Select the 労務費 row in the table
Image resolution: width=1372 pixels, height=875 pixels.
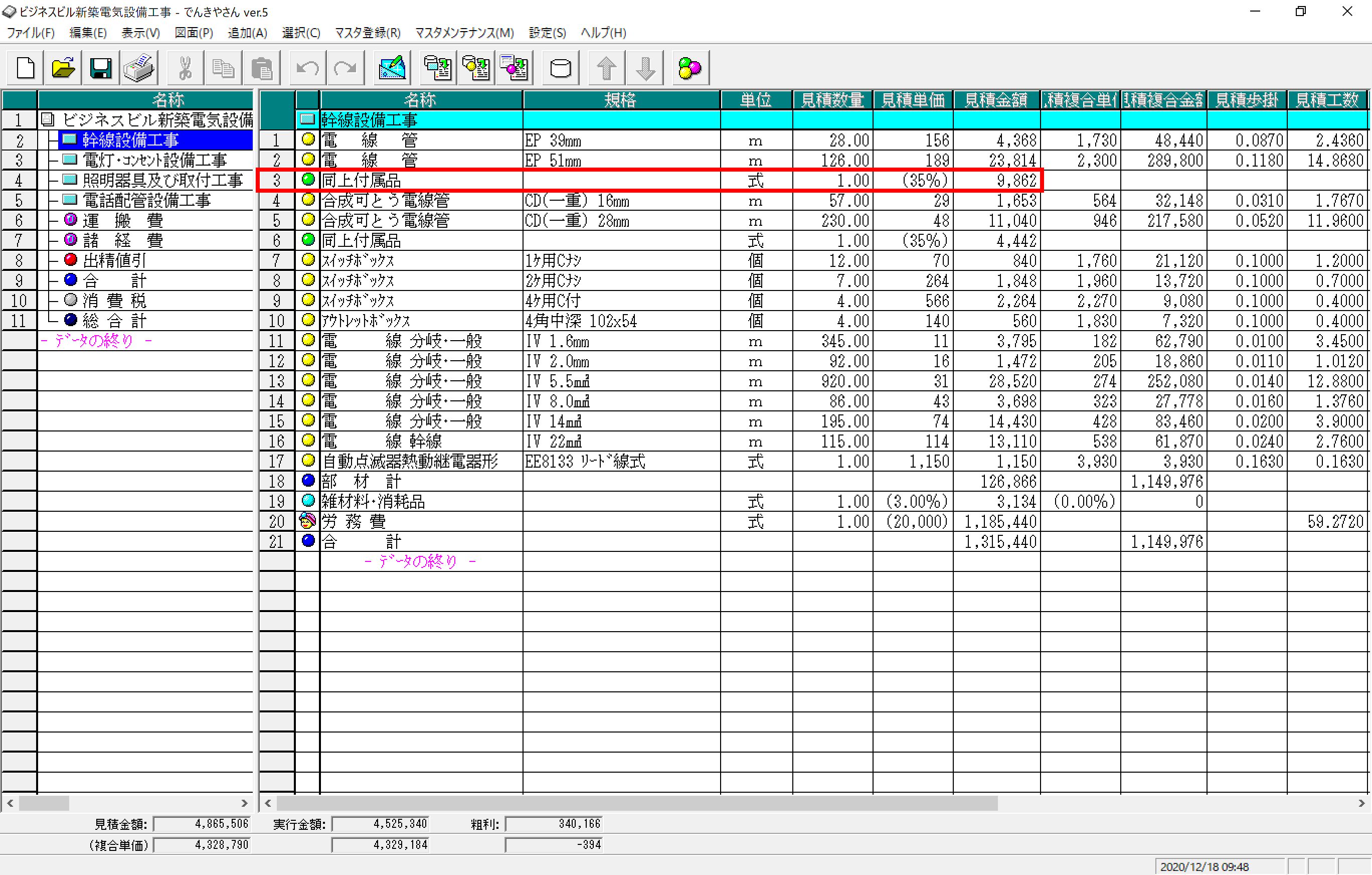(354, 521)
